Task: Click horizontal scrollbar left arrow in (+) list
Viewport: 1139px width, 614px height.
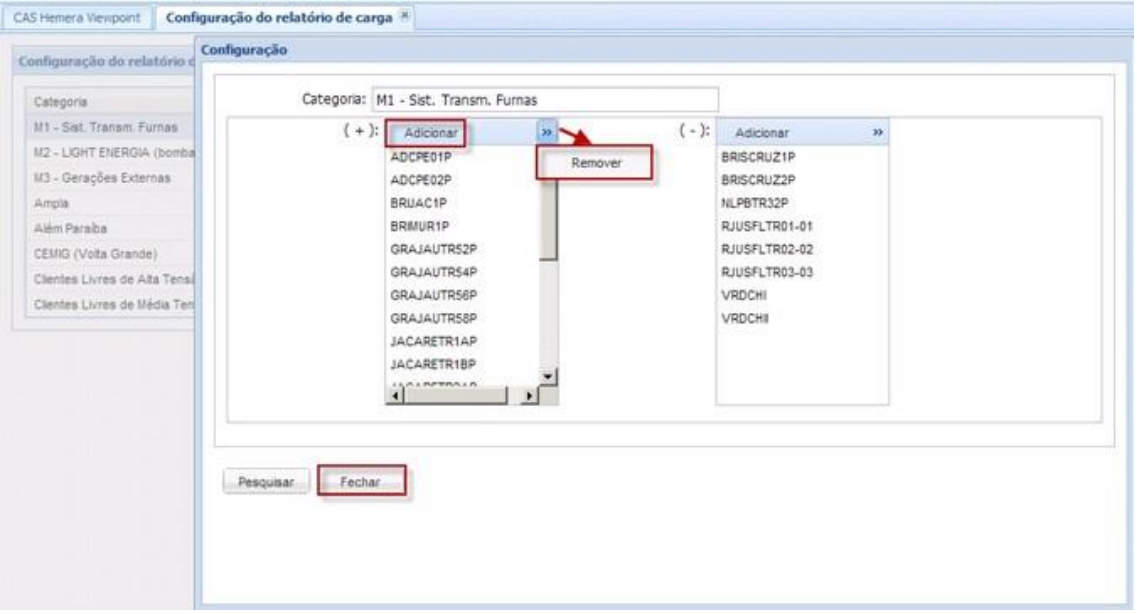Action: point(394,397)
